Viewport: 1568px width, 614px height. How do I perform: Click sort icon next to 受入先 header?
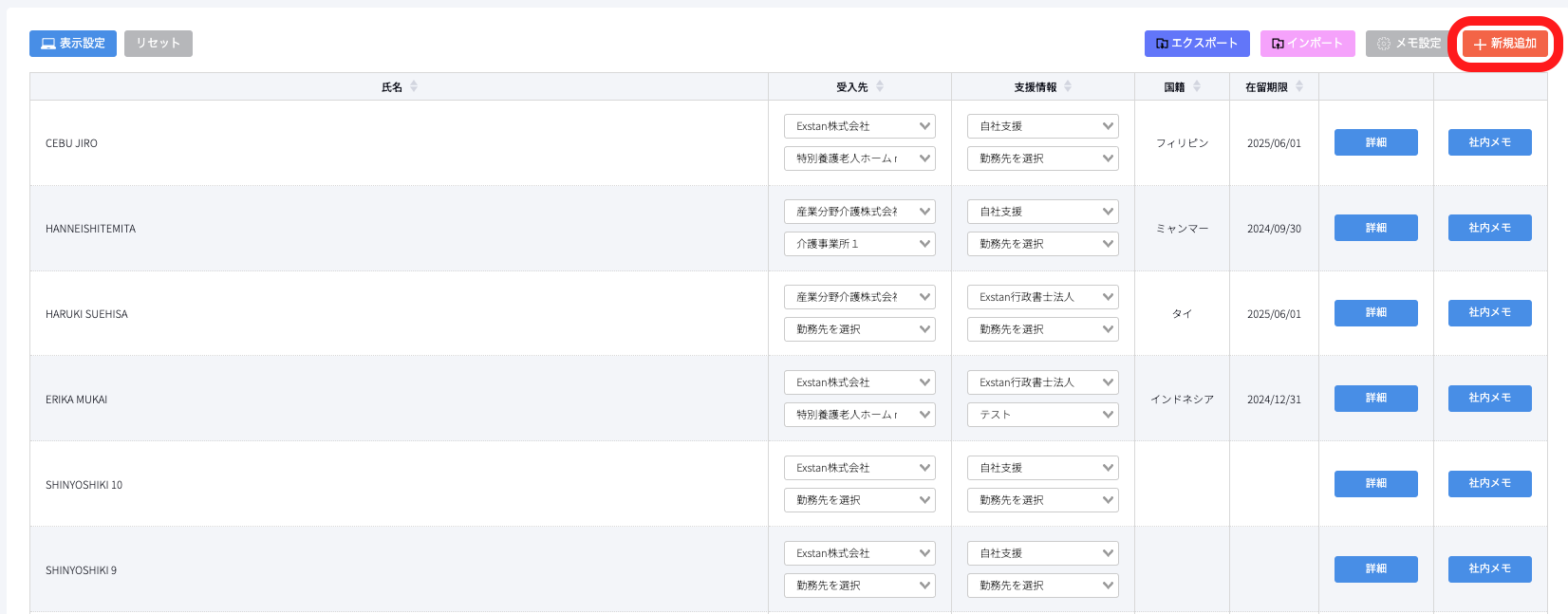click(x=880, y=86)
